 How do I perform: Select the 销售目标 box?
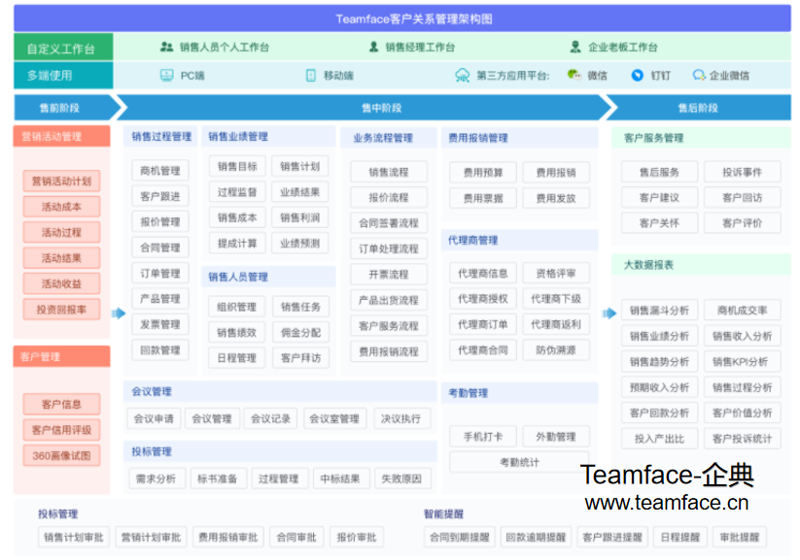[237, 166]
